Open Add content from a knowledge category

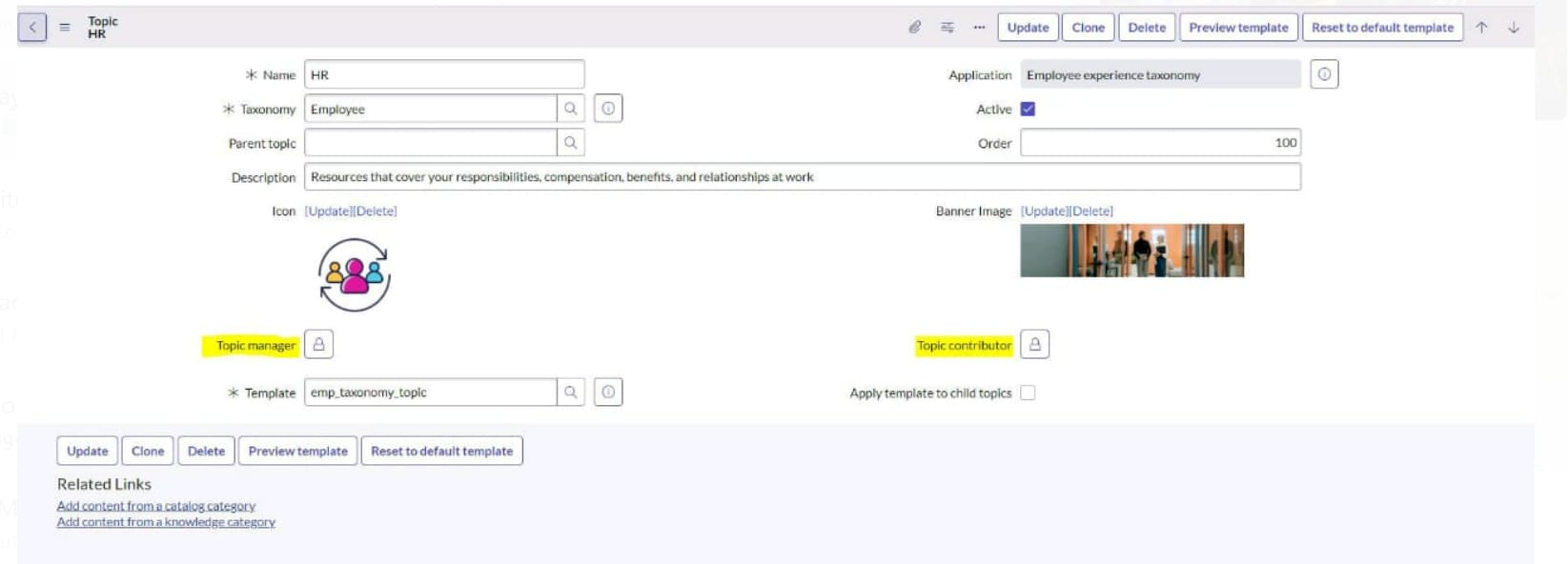click(166, 522)
